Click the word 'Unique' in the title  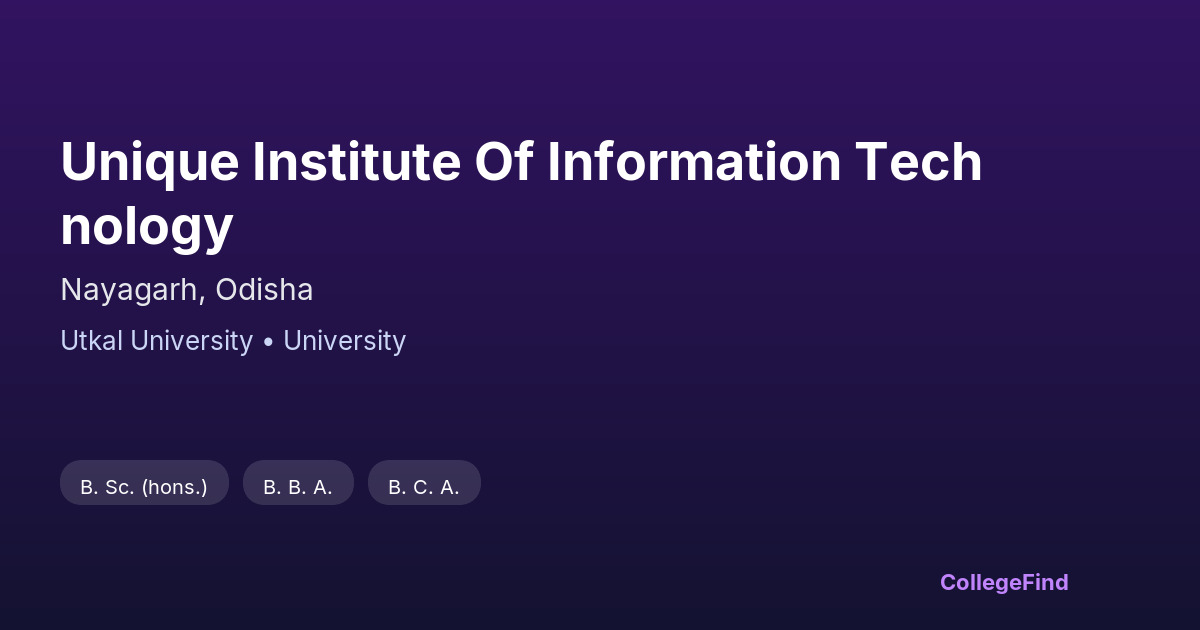click(149, 163)
